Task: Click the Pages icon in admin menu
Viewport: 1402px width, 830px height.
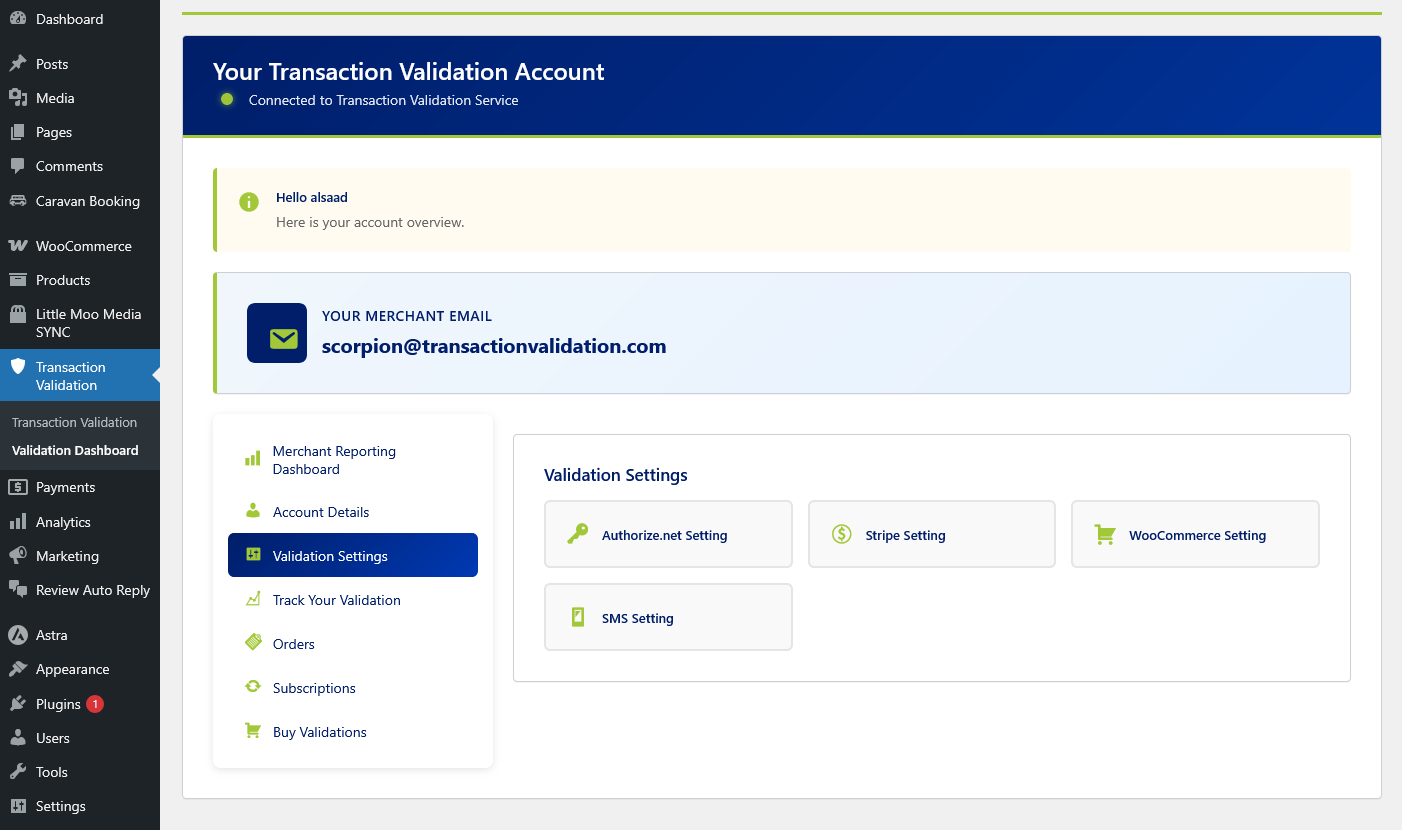Action: coord(18,132)
